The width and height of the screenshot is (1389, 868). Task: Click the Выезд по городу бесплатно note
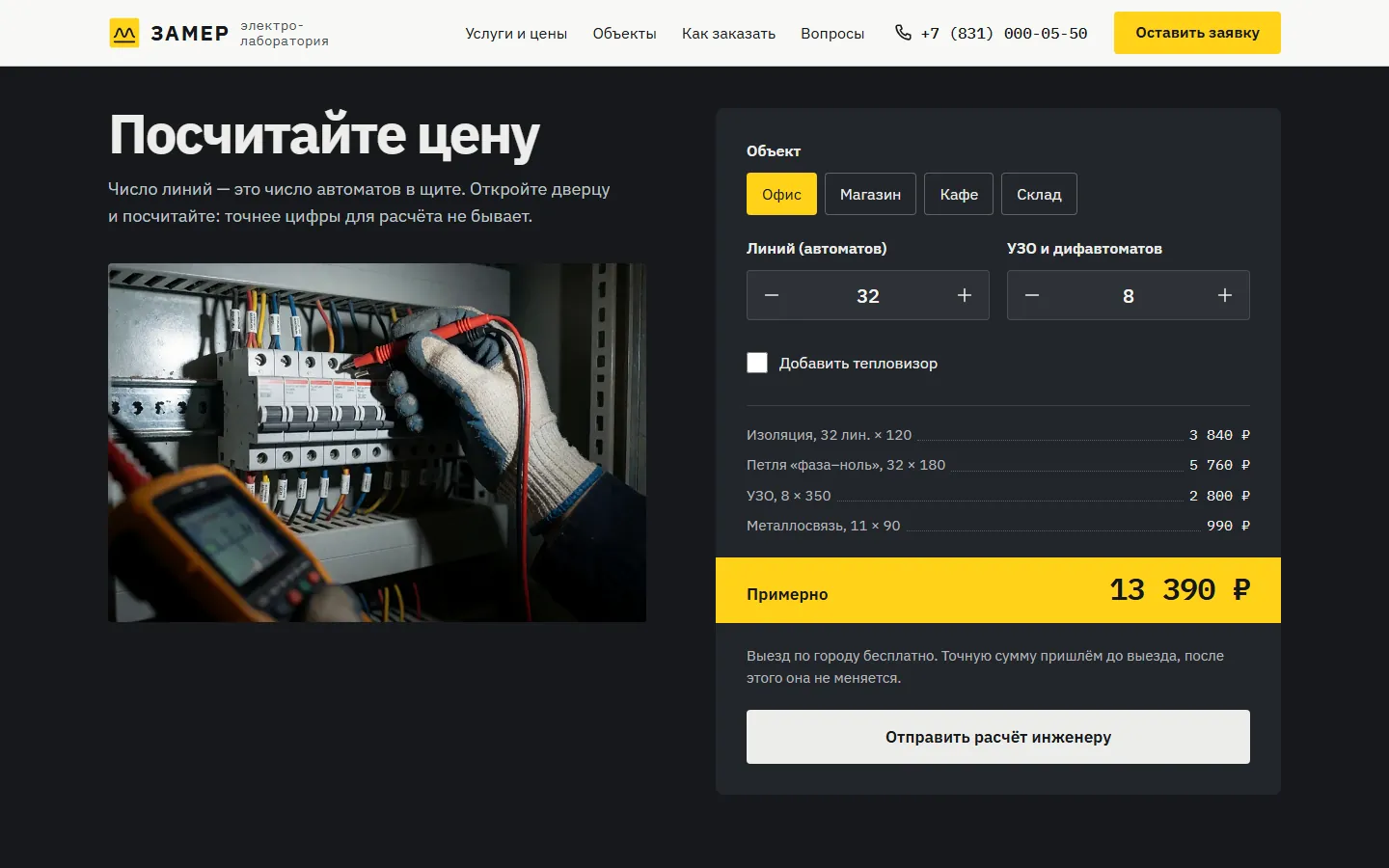pyautogui.click(x=985, y=666)
